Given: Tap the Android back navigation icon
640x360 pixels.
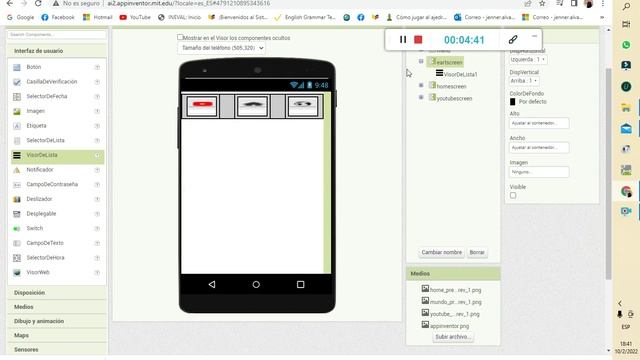Looking at the screenshot, I should [212, 284].
